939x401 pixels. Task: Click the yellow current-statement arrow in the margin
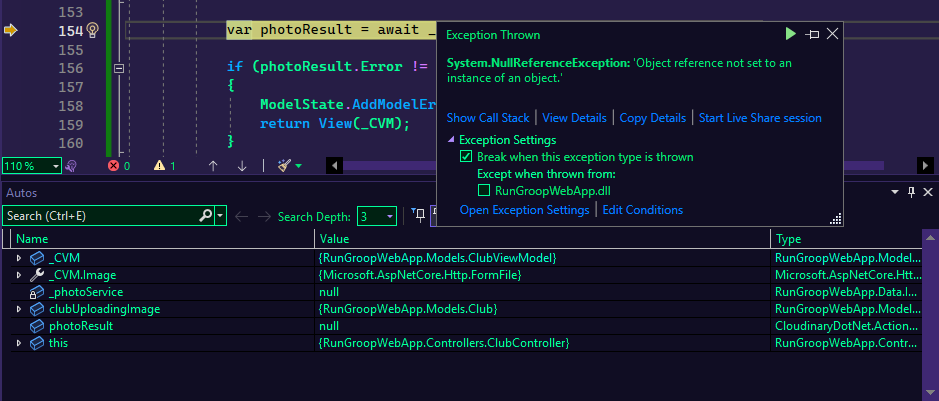[10, 30]
